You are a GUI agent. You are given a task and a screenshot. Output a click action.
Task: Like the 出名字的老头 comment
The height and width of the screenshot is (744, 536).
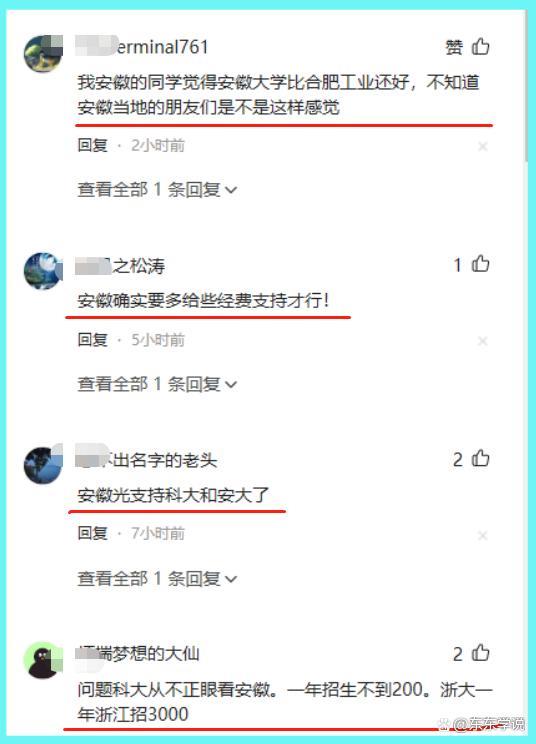click(x=481, y=458)
